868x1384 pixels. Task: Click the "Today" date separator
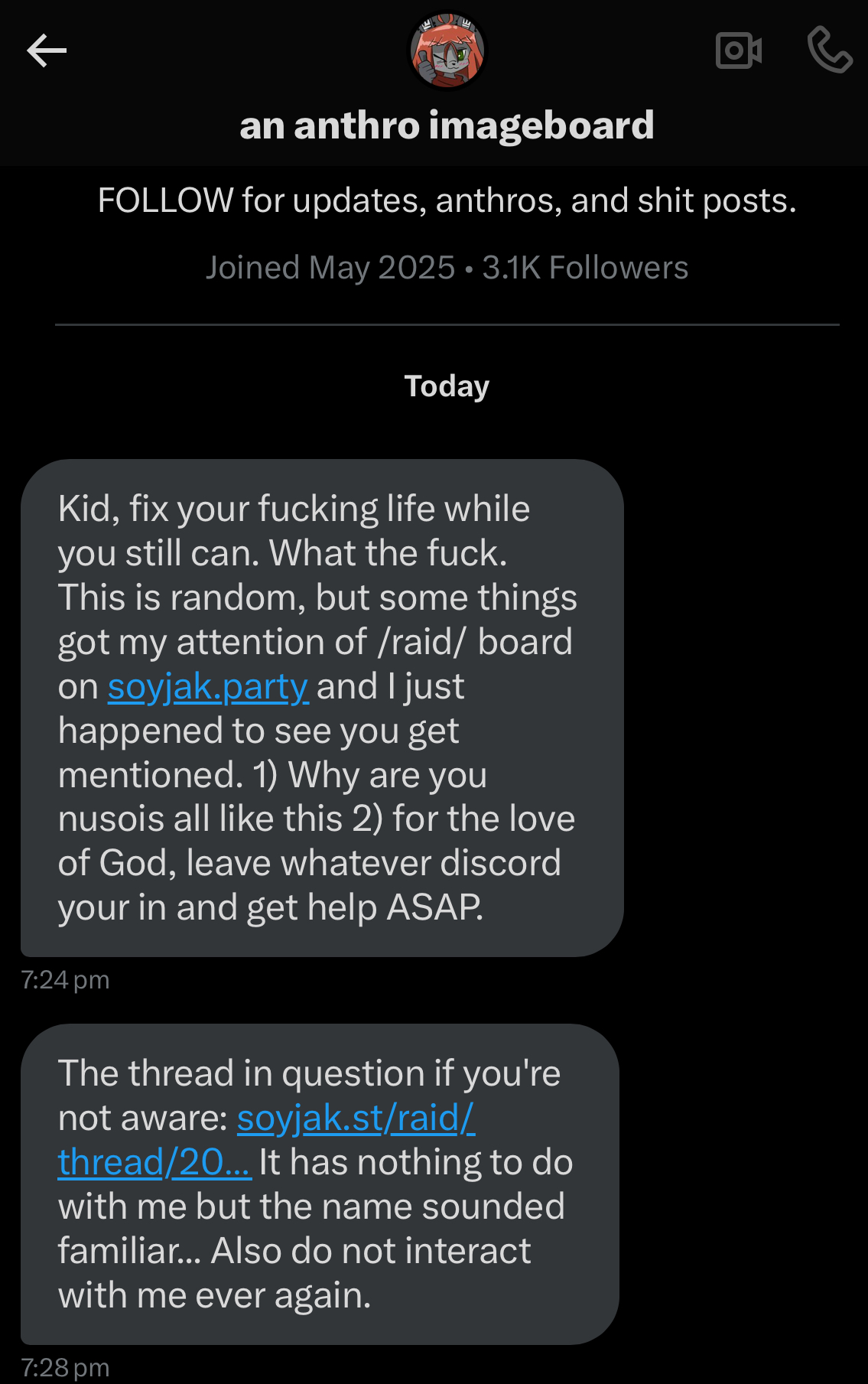coord(447,386)
